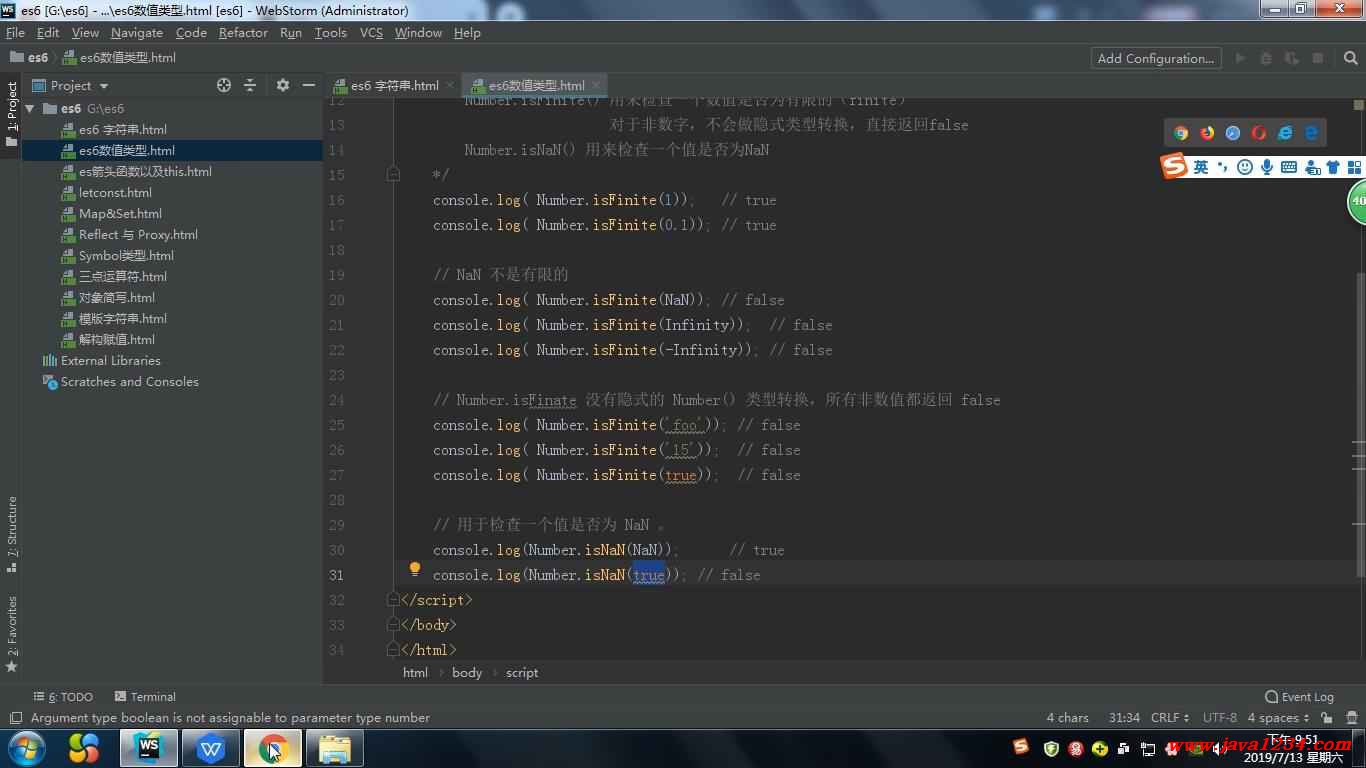The width and height of the screenshot is (1366, 768).
Task: Fold the comment block at line 15
Action: pos(393,174)
